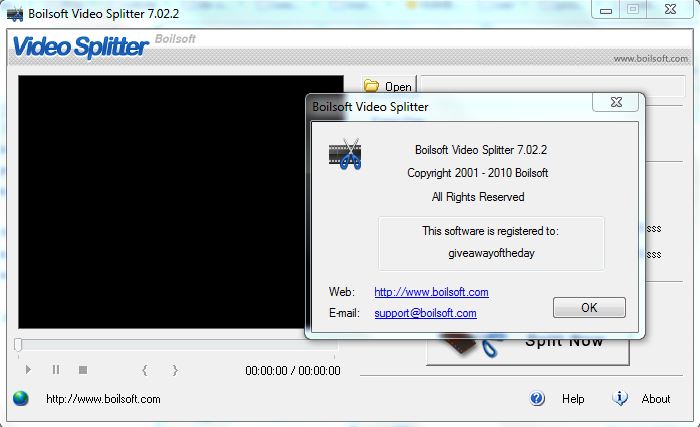The width and height of the screenshot is (700, 427).
Task: Click the "Copyright 2001 - 2010 Boilsoft" text
Action: click(478, 173)
